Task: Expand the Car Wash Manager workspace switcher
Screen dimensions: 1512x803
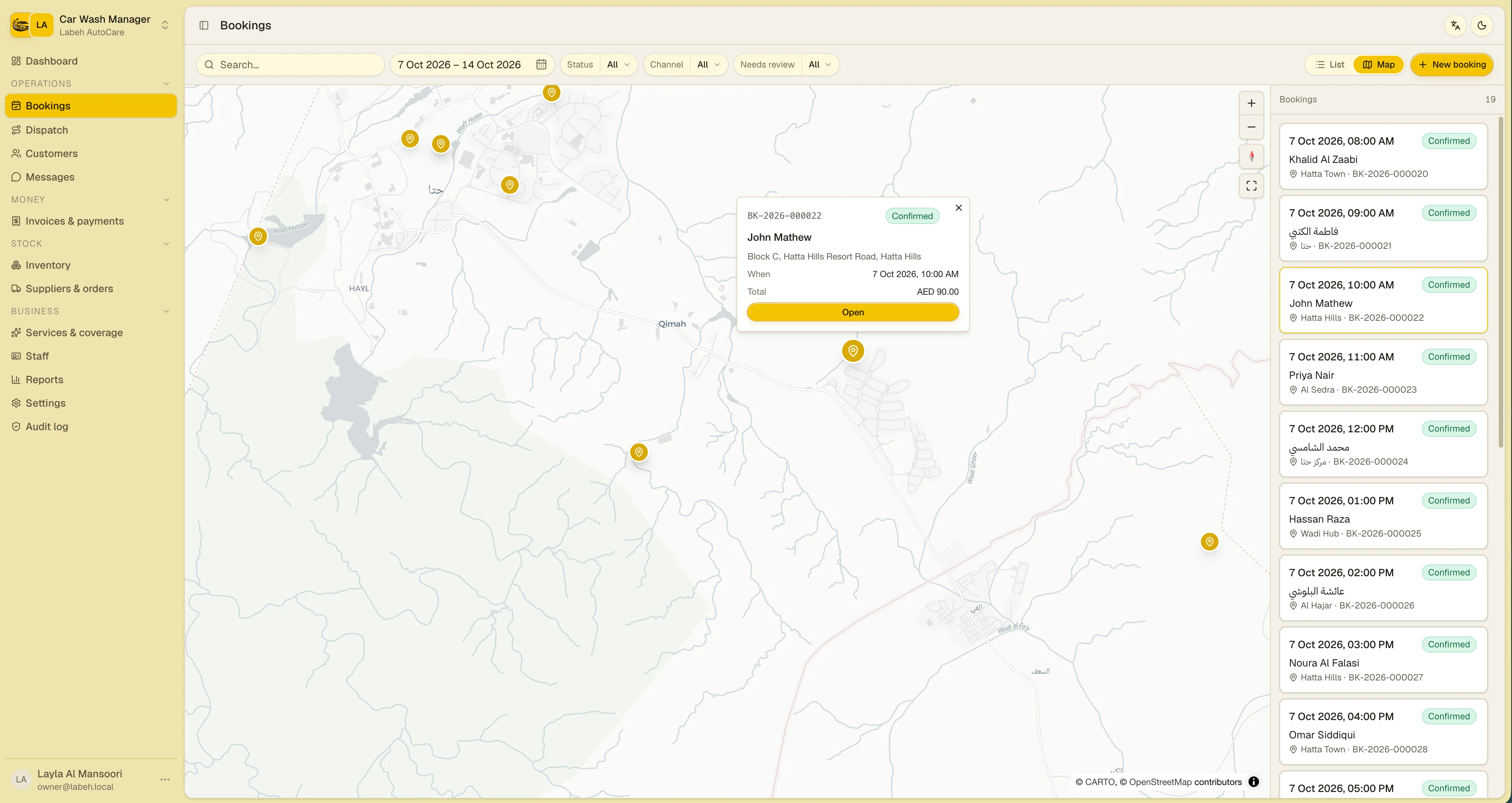Action: (91, 25)
